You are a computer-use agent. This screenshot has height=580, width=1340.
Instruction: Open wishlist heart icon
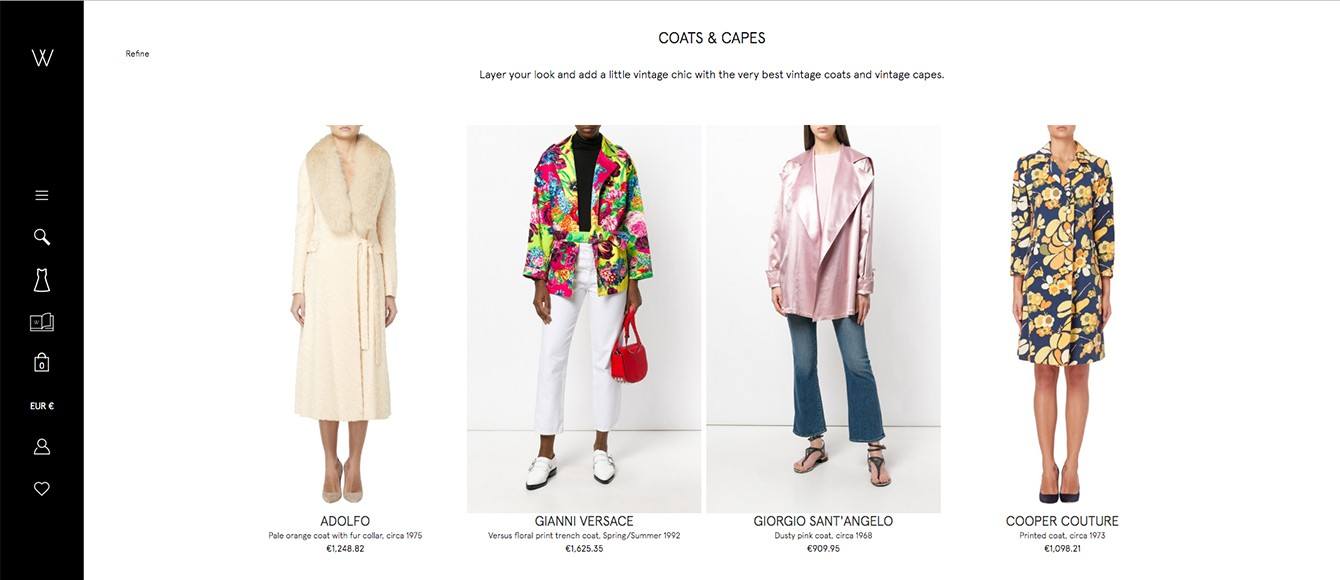click(x=42, y=489)
